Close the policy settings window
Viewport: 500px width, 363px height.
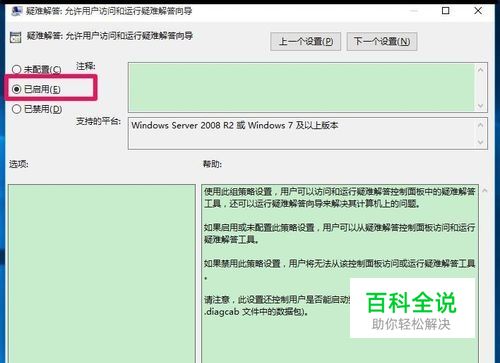(478, 11)
